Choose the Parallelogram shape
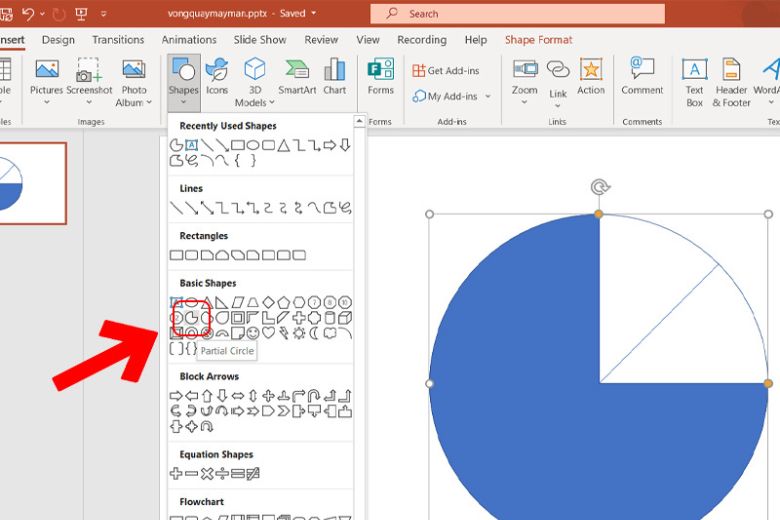The width and height of the screenshot is (780, 520). pyautogui.click(x=238, y=302)
